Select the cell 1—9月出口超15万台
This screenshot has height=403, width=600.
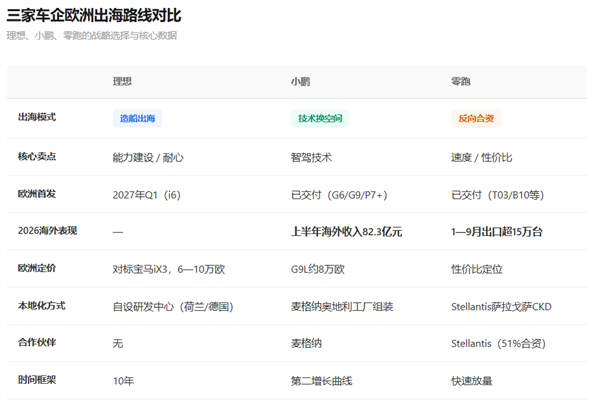click(x=497, y=232)
